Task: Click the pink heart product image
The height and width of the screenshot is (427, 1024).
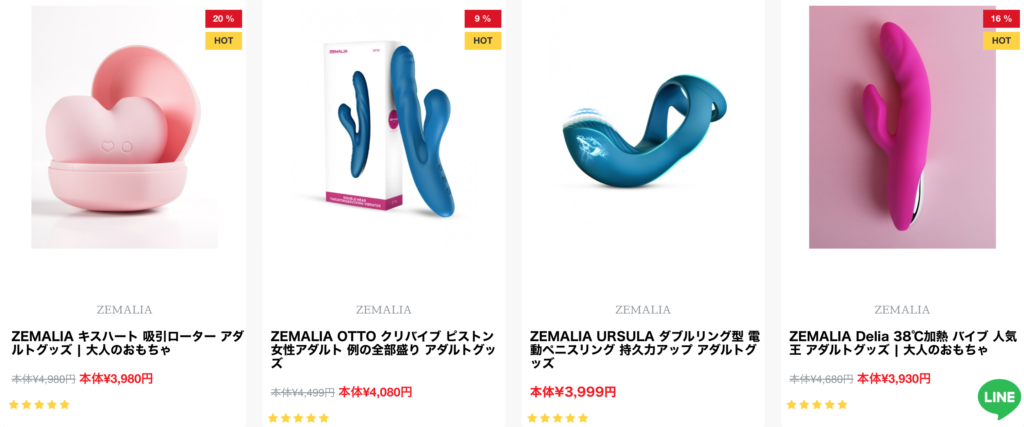Action: pyautogui.click(x=124, y=127)
